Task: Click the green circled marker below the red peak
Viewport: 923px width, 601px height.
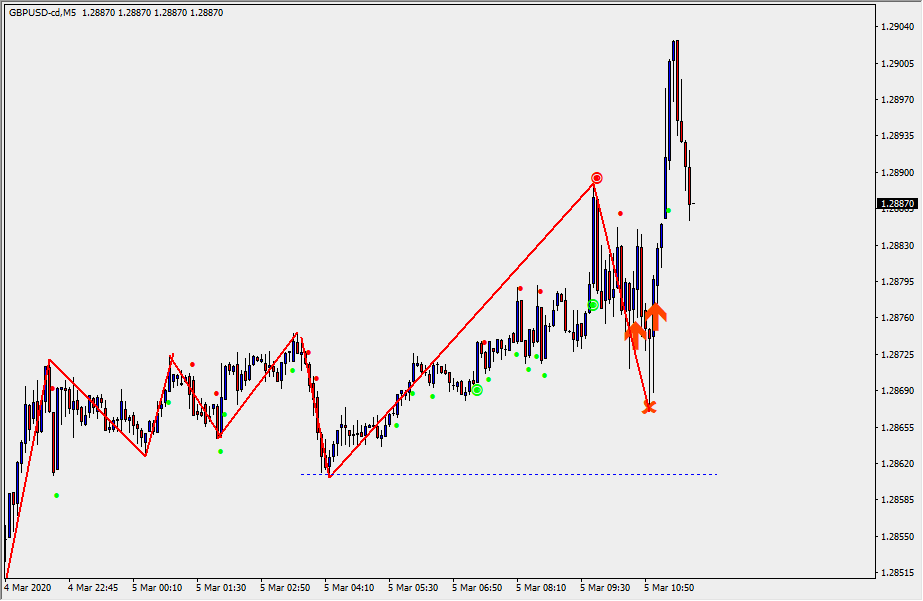Action: coord(593,304)
